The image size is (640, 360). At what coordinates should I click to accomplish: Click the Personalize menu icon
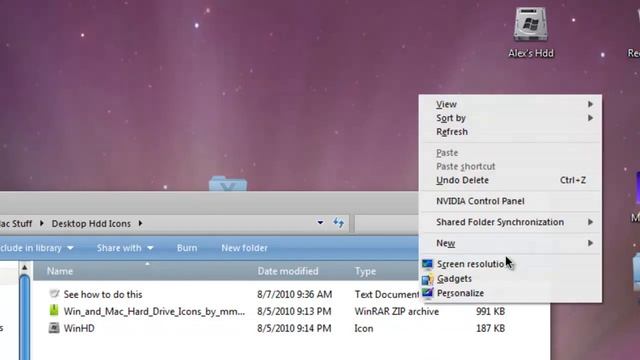427,293
